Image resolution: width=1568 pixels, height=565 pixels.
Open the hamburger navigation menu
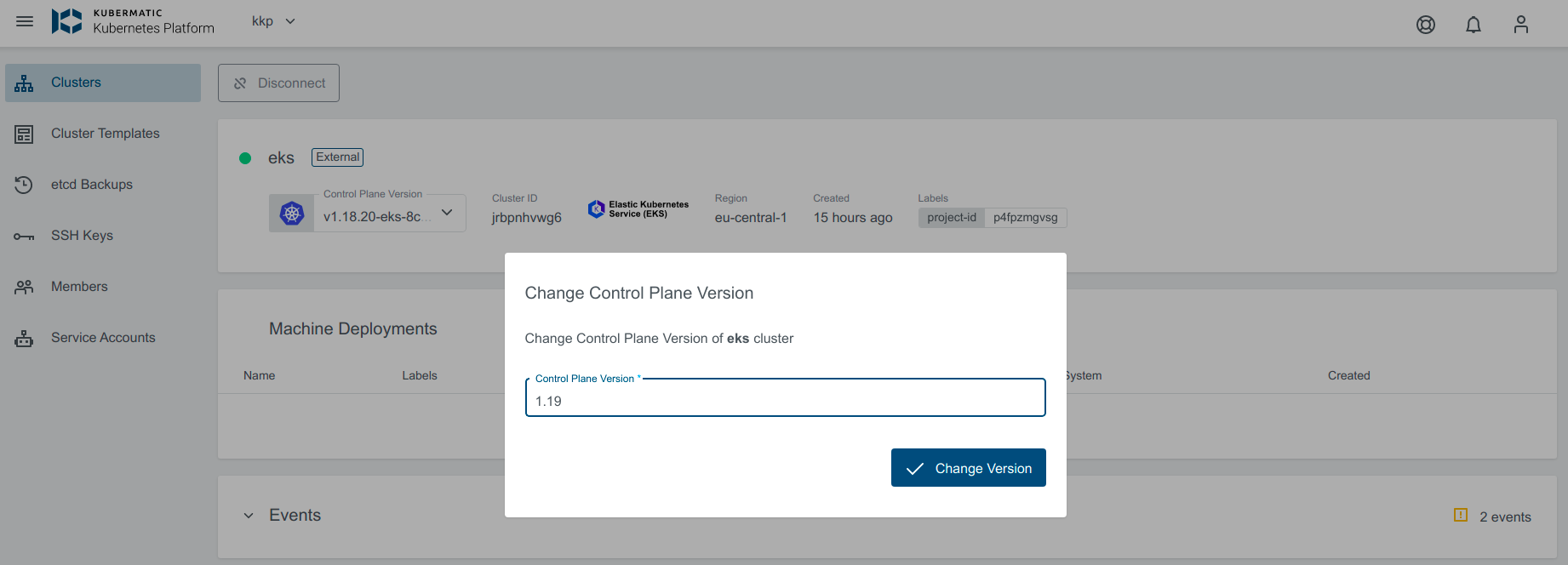click(x=25, y=21)
